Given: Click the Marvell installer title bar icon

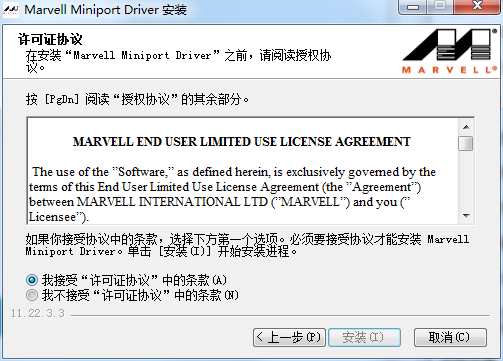Looking at the screenshot, I should pos(11,10).
